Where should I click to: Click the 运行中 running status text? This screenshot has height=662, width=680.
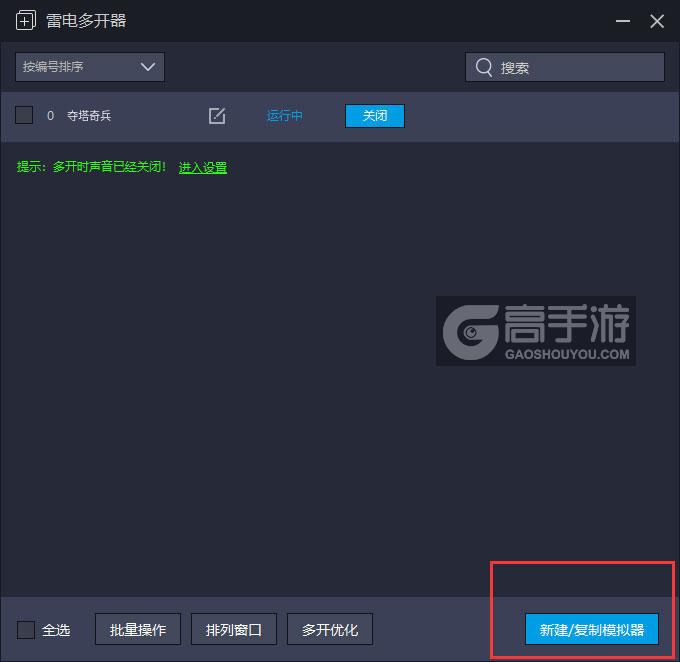(x=284, y=116)
